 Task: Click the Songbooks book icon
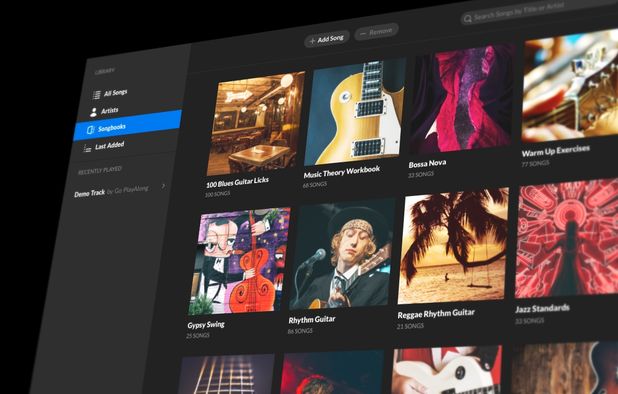coord(90,129)
